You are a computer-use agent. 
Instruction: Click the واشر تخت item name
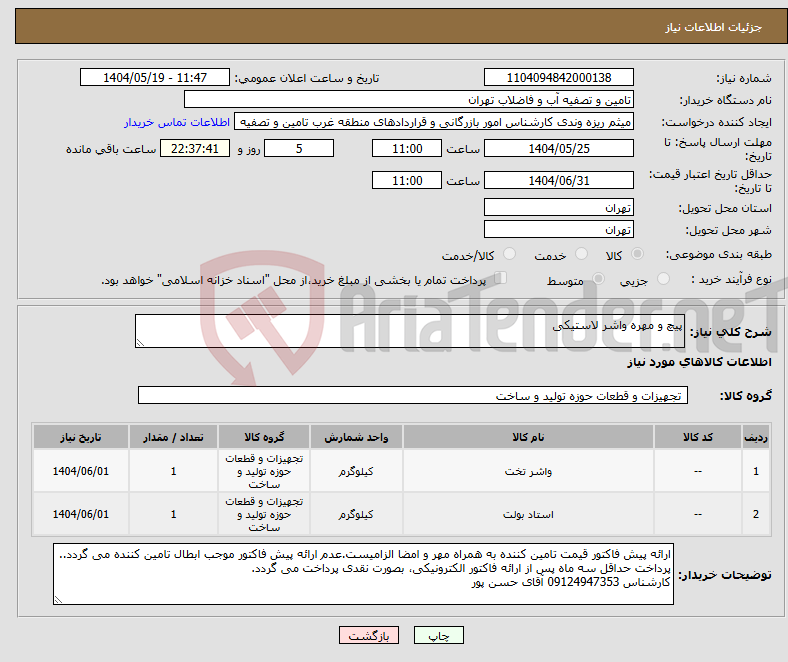pos(528,471)
